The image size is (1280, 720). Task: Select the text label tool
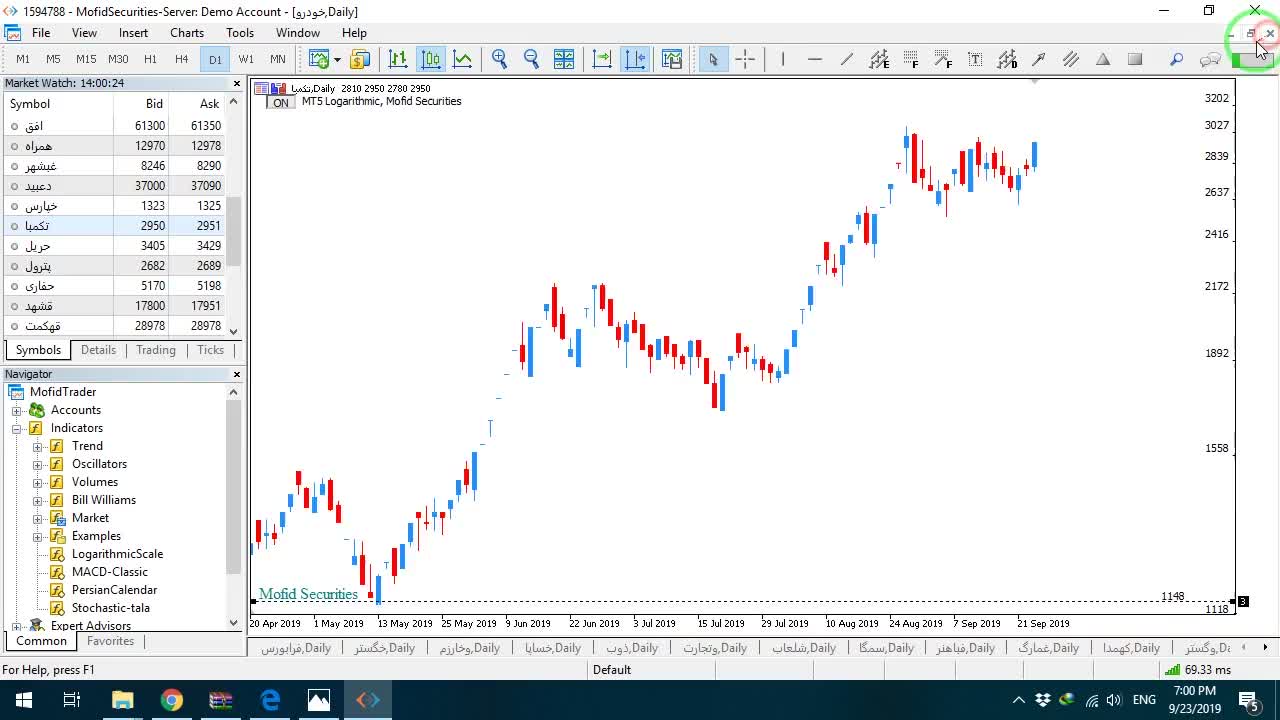click(975, 59)
